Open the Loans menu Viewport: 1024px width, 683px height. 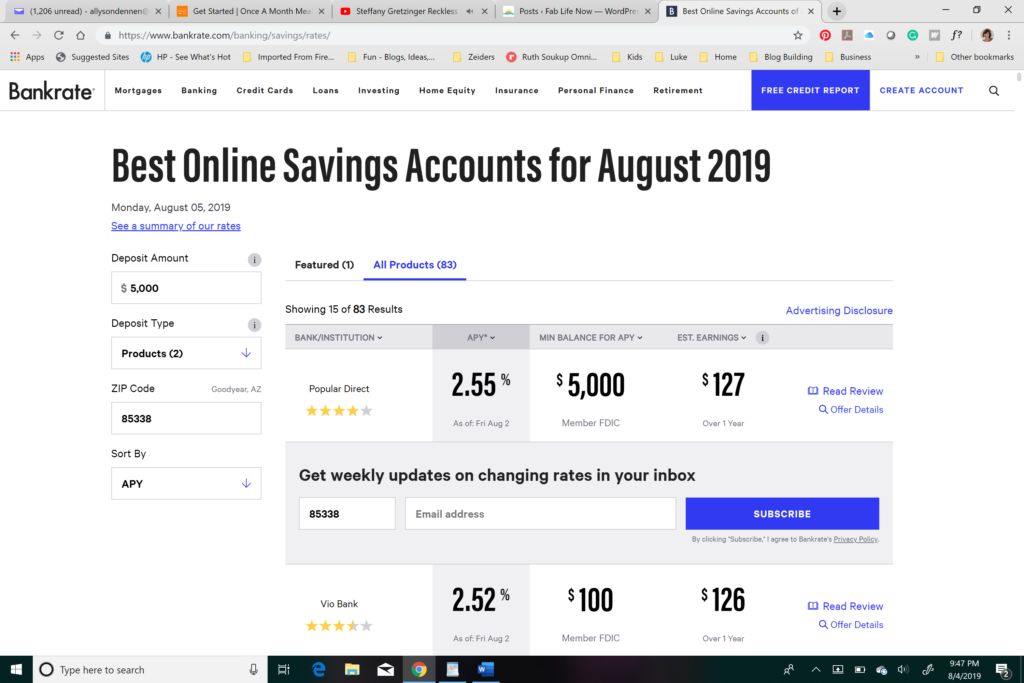click(x=325, y=91)
